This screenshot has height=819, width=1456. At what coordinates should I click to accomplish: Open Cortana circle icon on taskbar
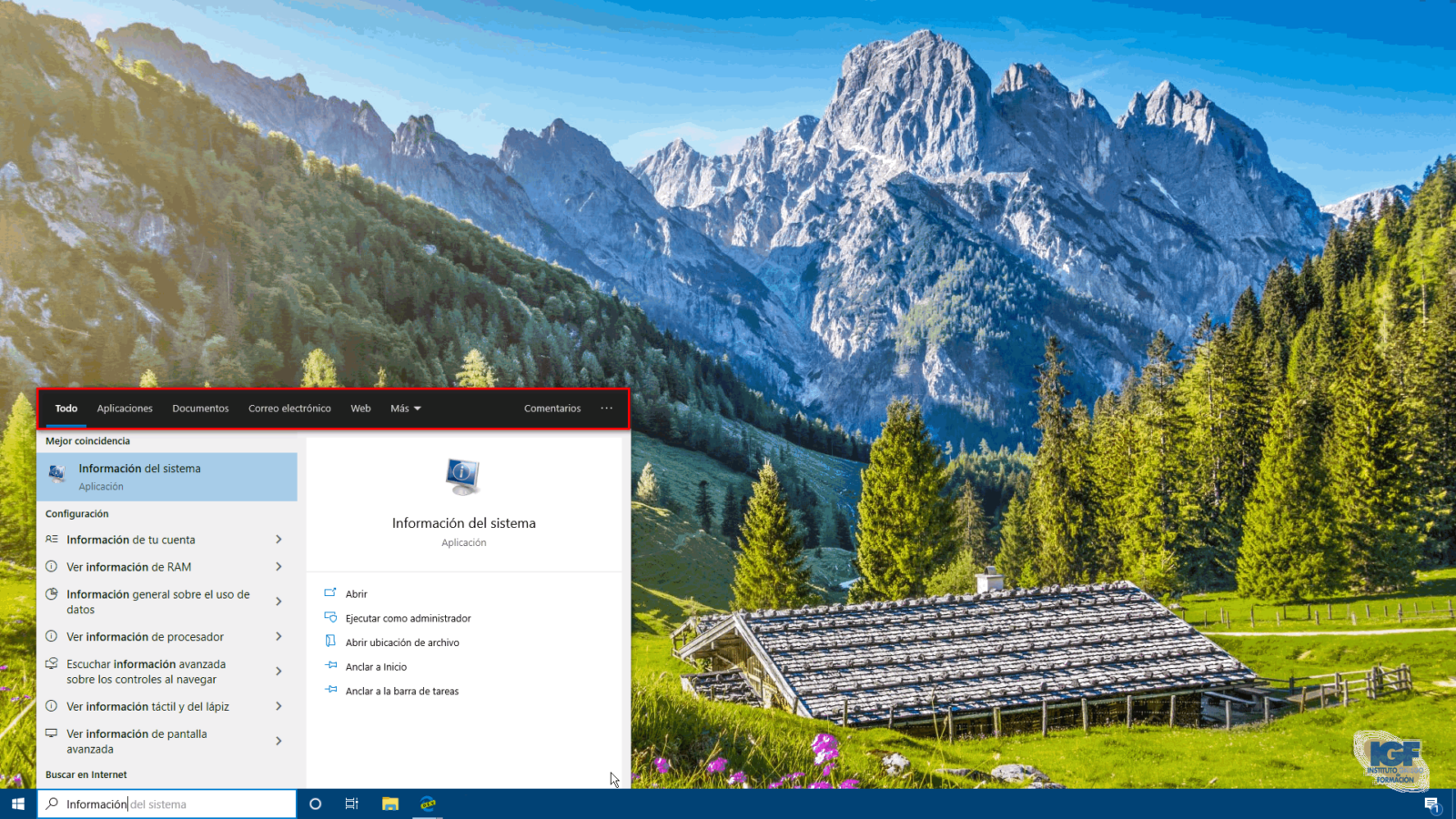[315, 804]
